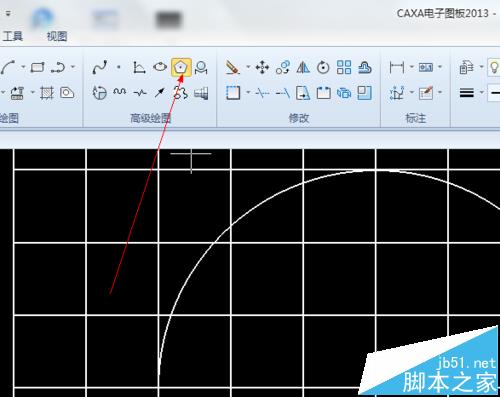
Task: Select the dashed rectangle Trim tool
Action: 233,93
